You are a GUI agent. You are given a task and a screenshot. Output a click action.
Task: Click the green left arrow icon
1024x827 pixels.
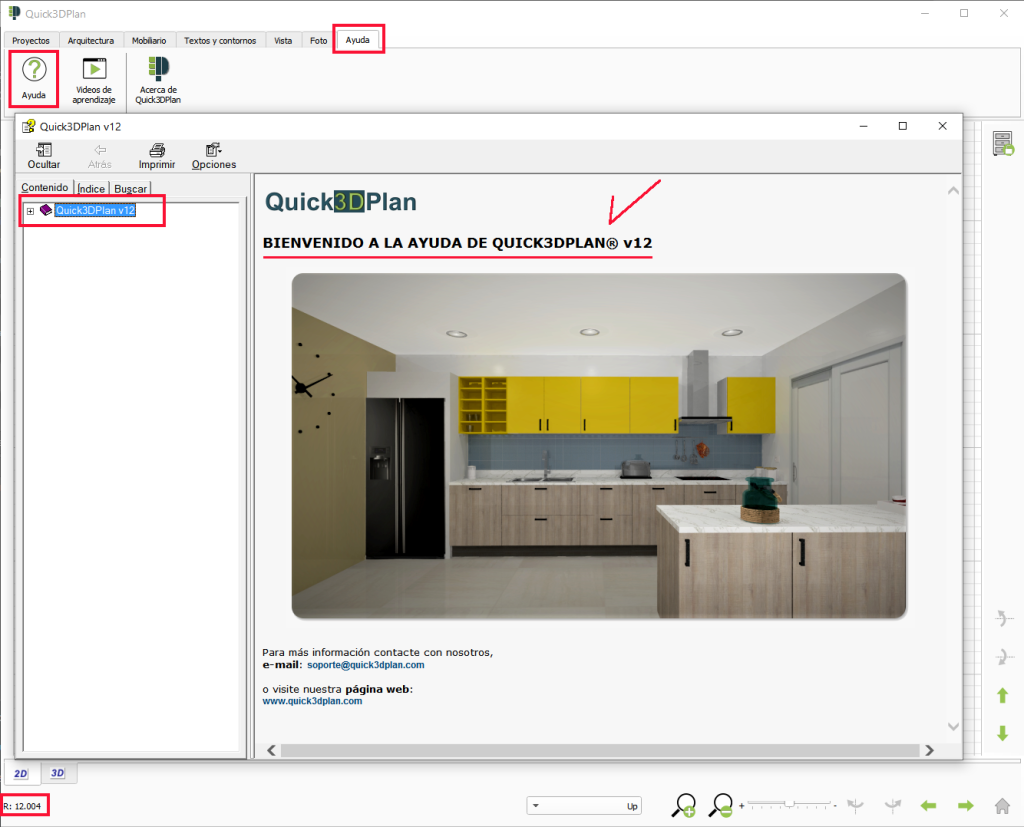pyautogui.click(x=928, y=806)
